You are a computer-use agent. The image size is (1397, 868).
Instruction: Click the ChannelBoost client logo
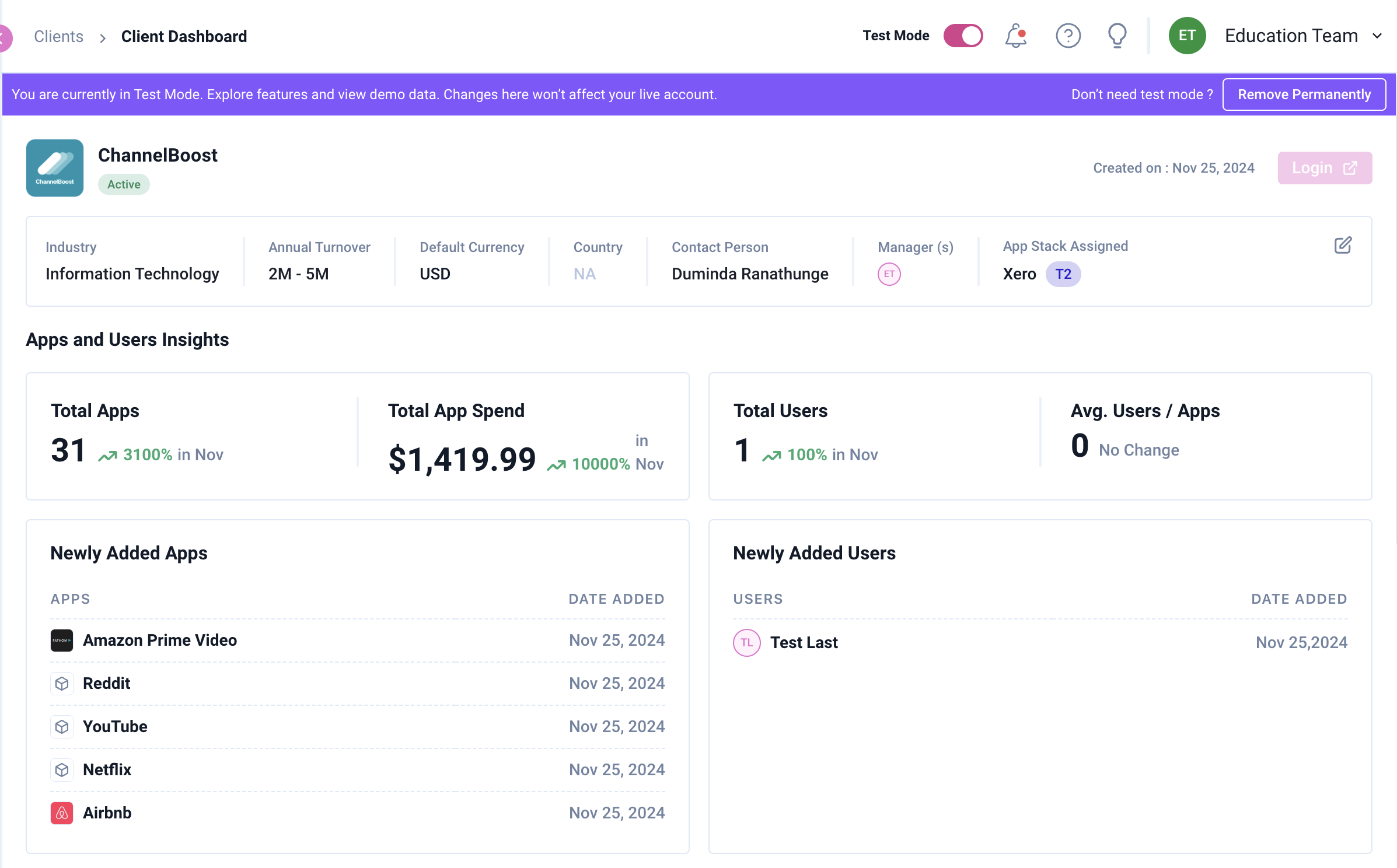coord(55,168)
